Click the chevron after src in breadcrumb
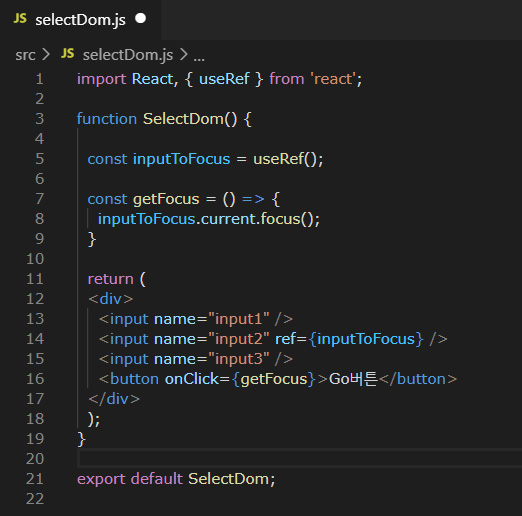The width and height of the screenshot is (522, 516). (x=46, y=55)
